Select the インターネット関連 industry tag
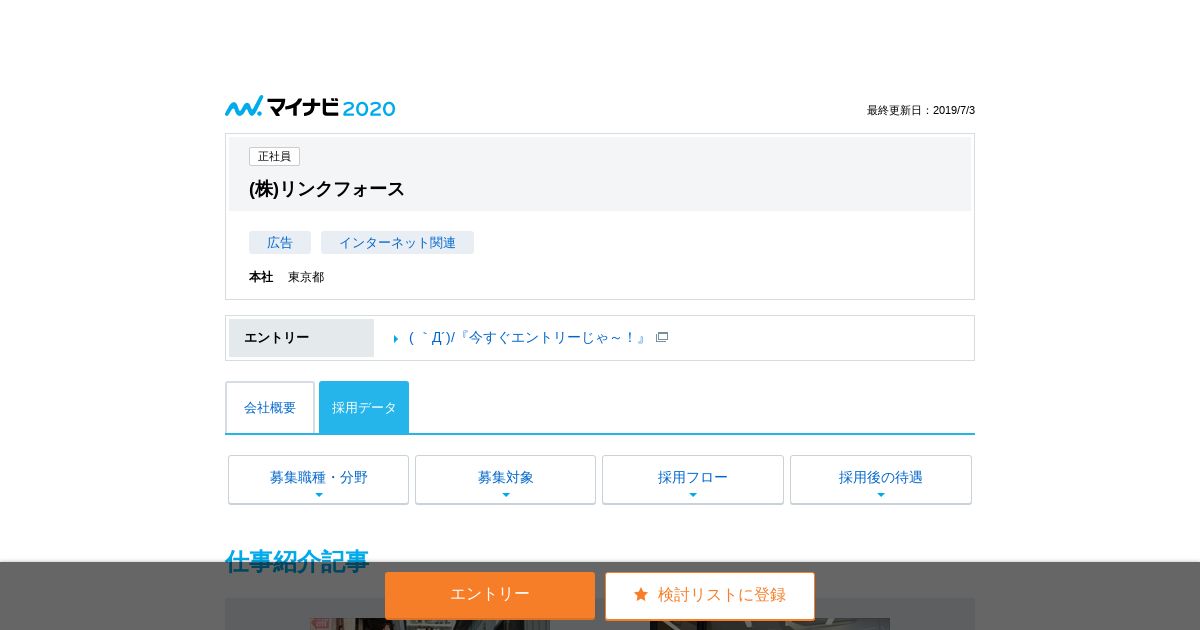1200x630 pixels. pyautogui.click(x=397, y=243)
